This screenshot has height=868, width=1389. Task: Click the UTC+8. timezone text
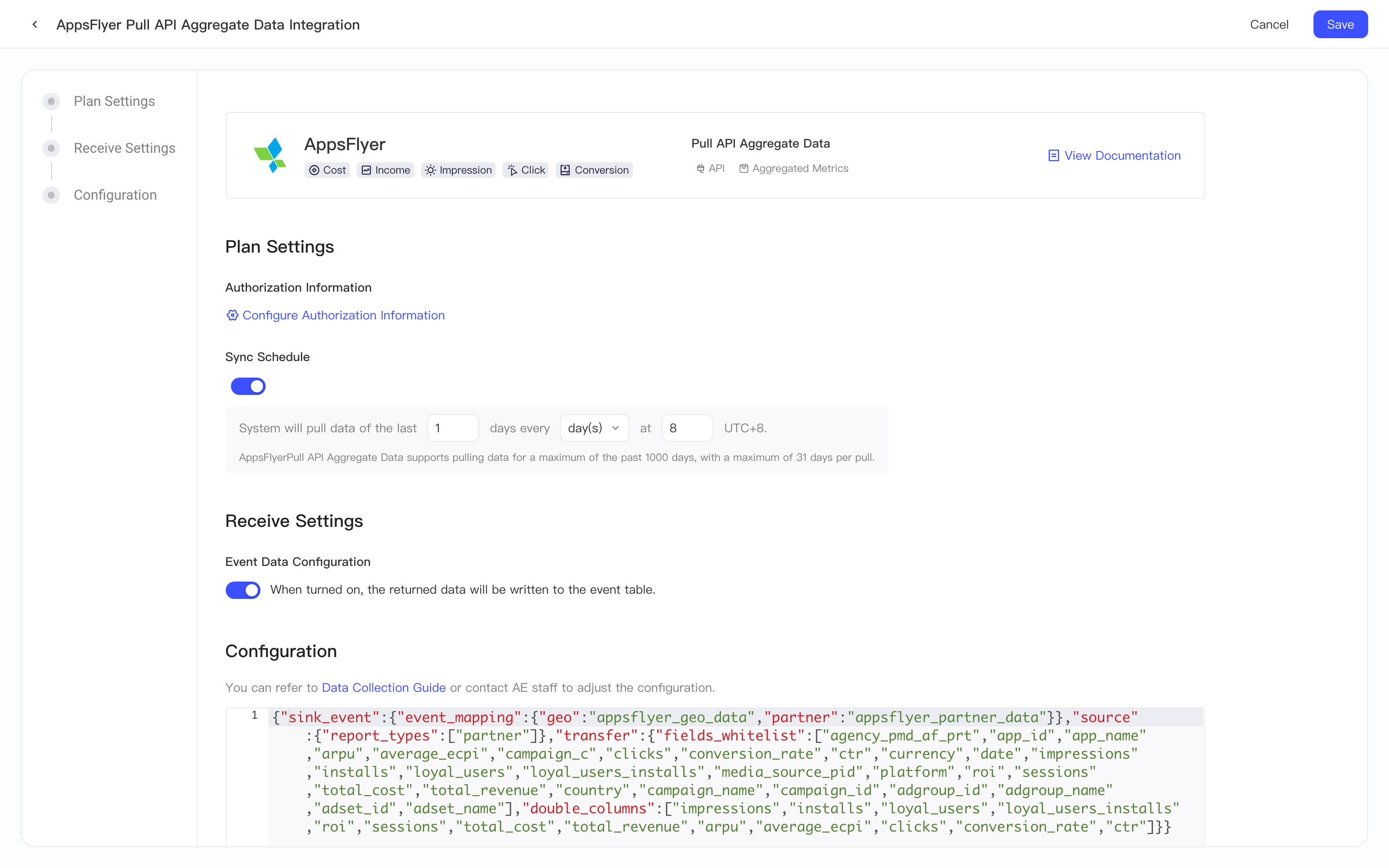[745, 428]
